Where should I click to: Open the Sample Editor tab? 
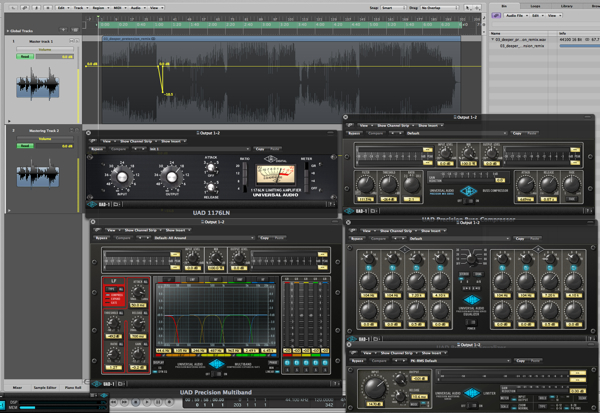(x=45, y=387)
